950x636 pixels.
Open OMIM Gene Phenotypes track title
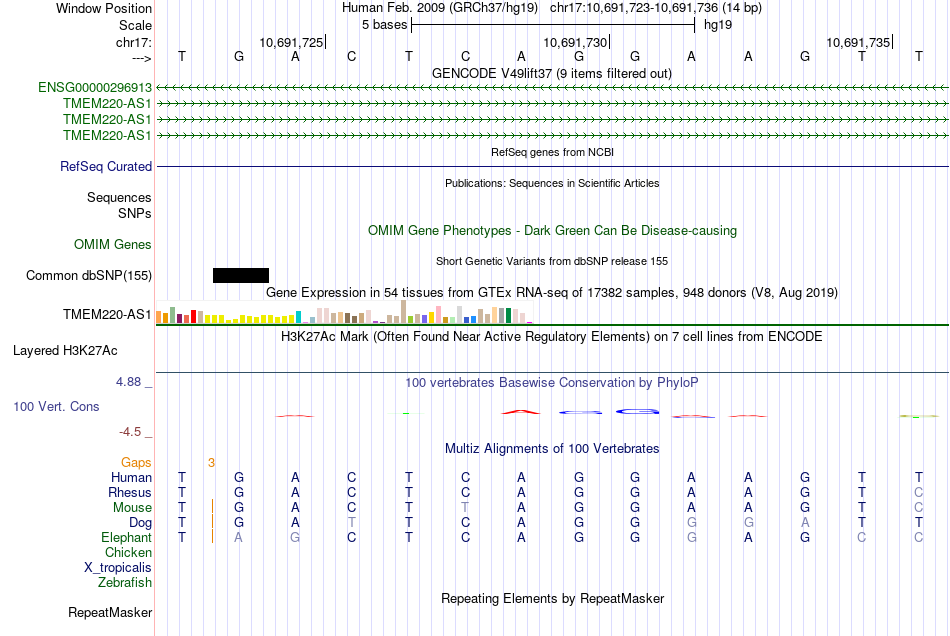(552, 231)
